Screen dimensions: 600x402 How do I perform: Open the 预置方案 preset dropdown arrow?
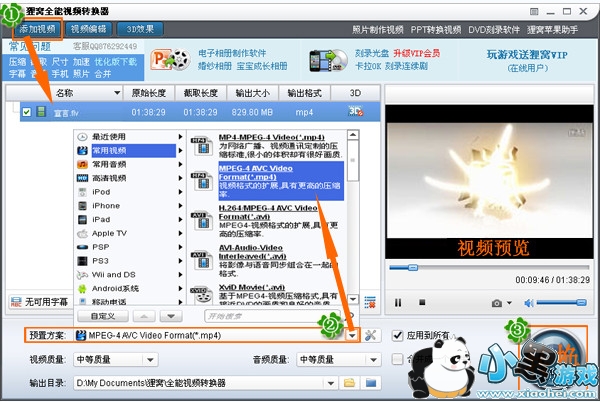tap(352, 335)
